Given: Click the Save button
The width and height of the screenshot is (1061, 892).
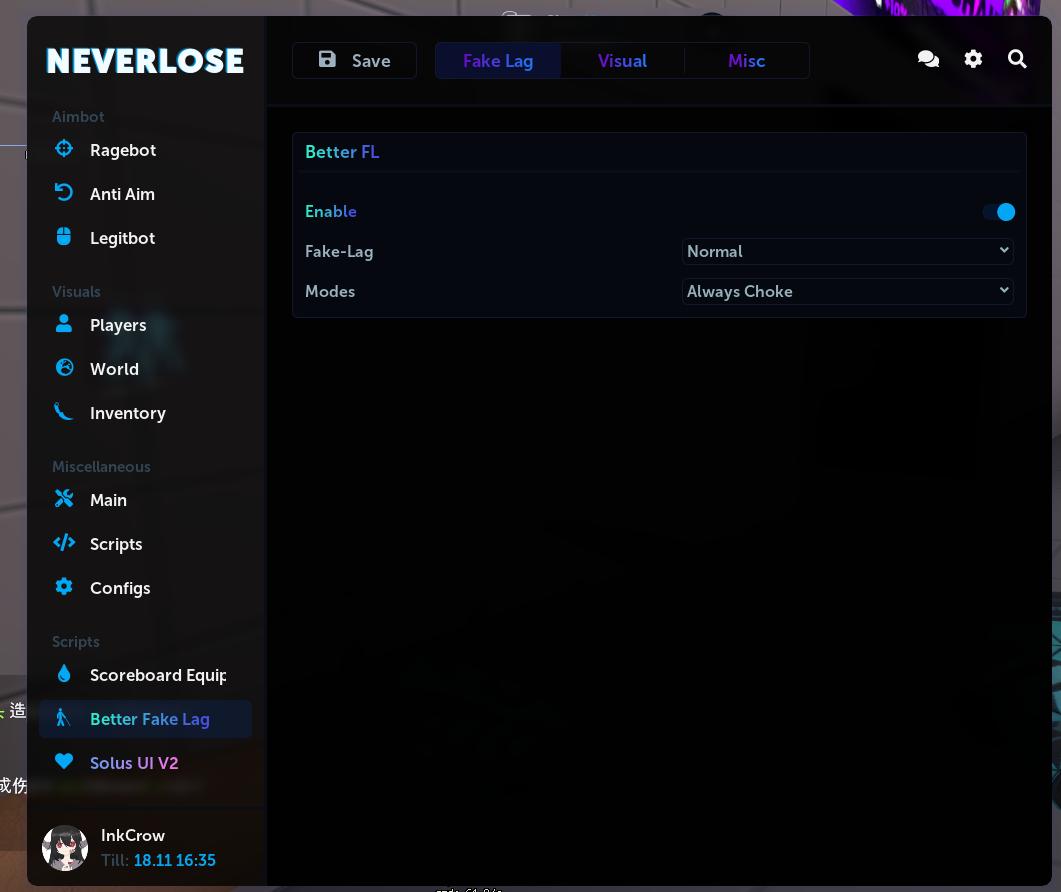Looking at the screenshot, I should click(x=354, y=60).
